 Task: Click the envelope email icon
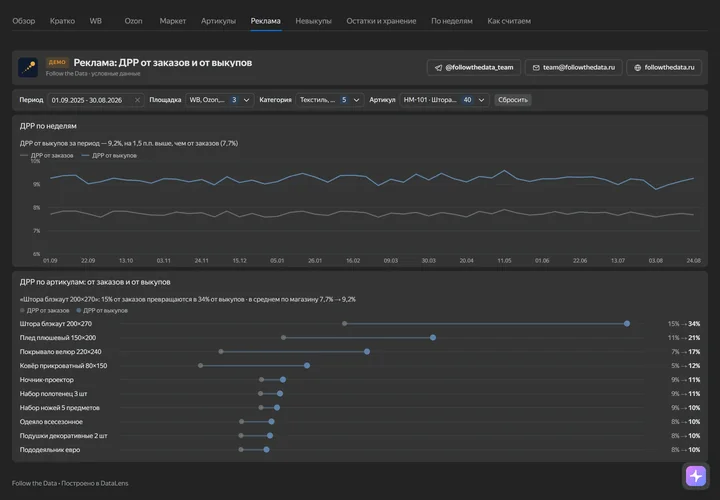tap(536, 67)
